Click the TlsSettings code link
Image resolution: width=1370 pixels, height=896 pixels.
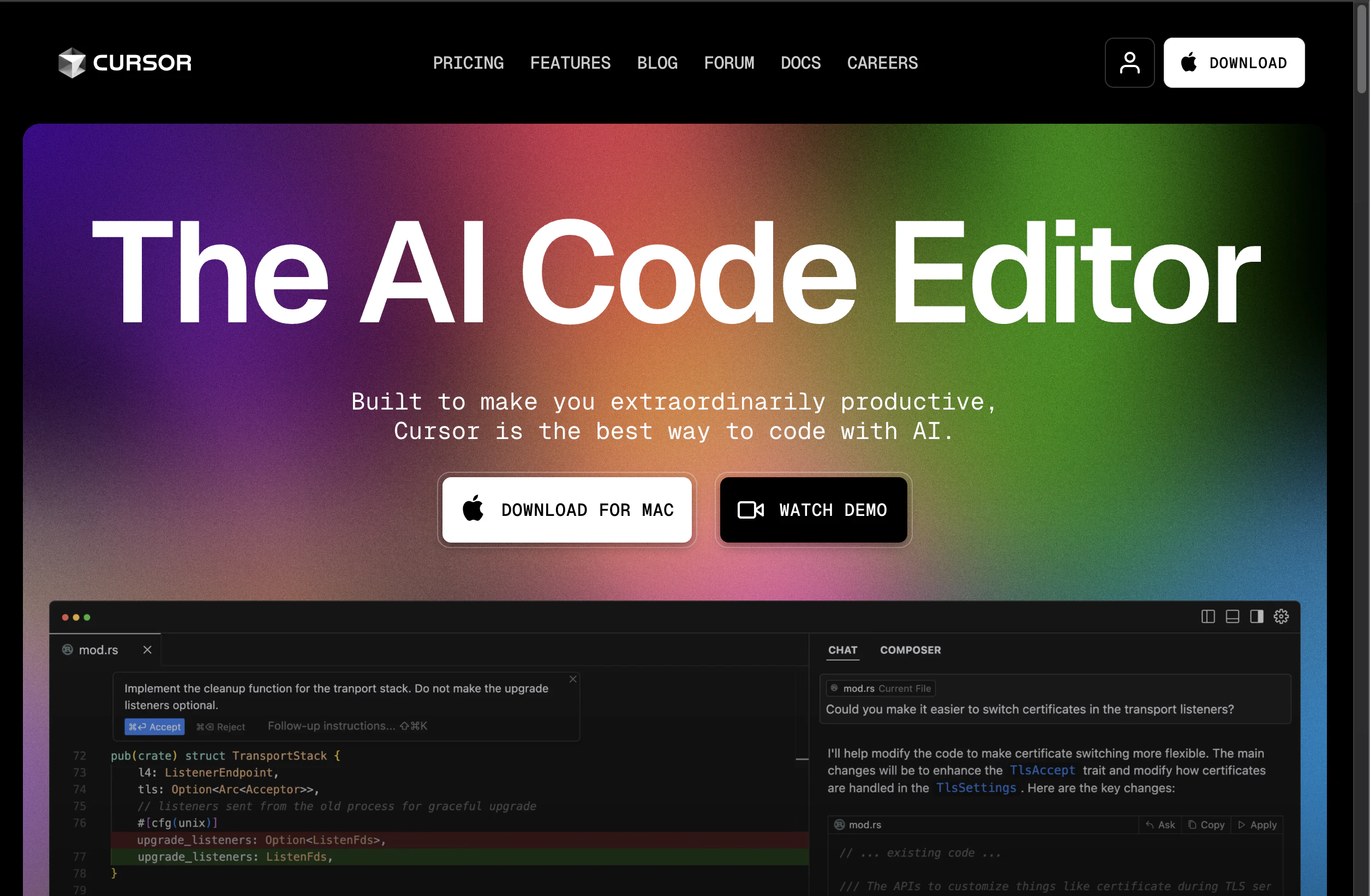coord(976,788)
